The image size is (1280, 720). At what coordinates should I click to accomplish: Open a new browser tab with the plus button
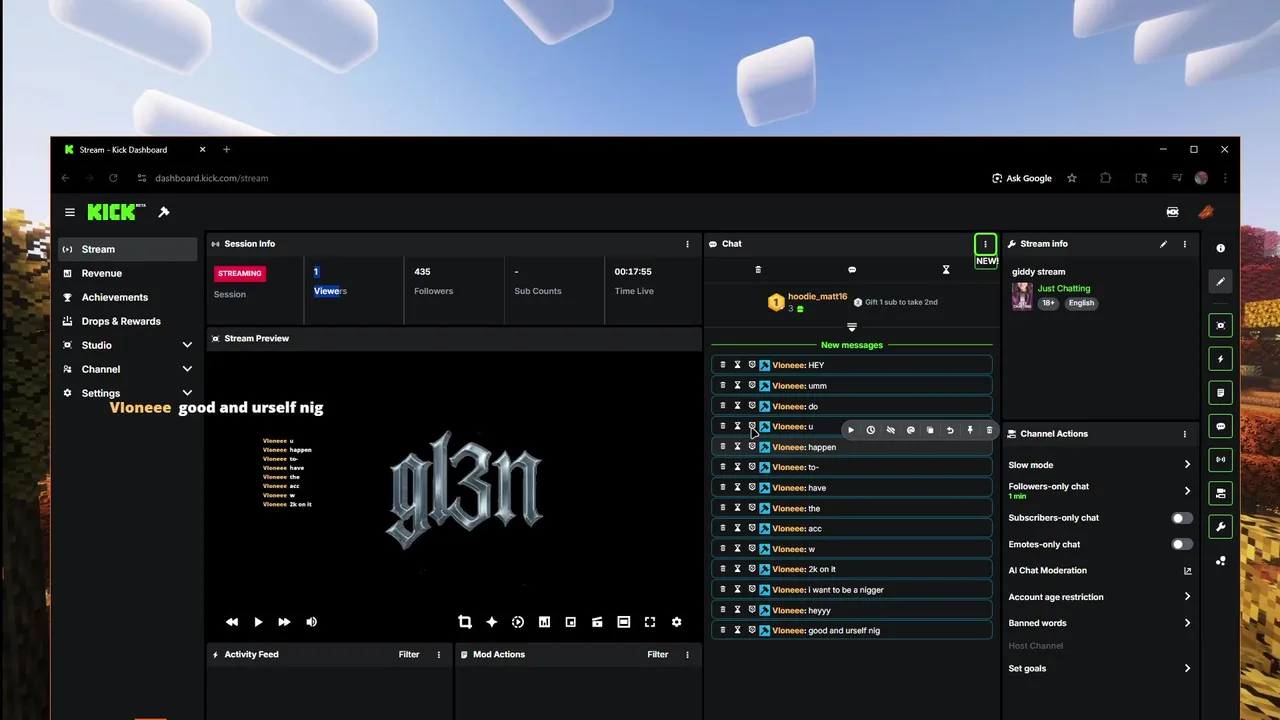pos(226,149)
